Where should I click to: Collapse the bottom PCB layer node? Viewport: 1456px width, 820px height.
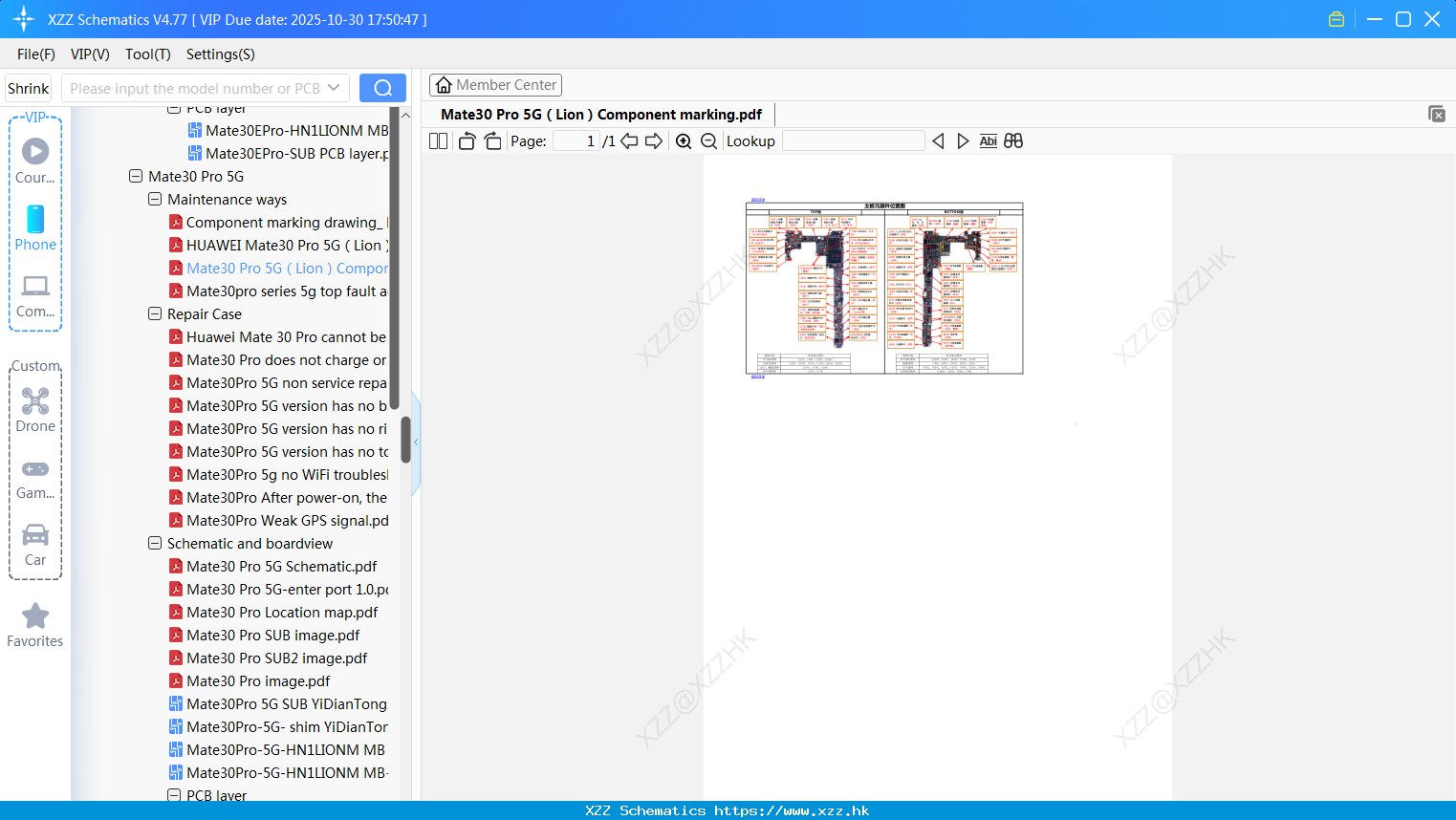coord(174,795)
